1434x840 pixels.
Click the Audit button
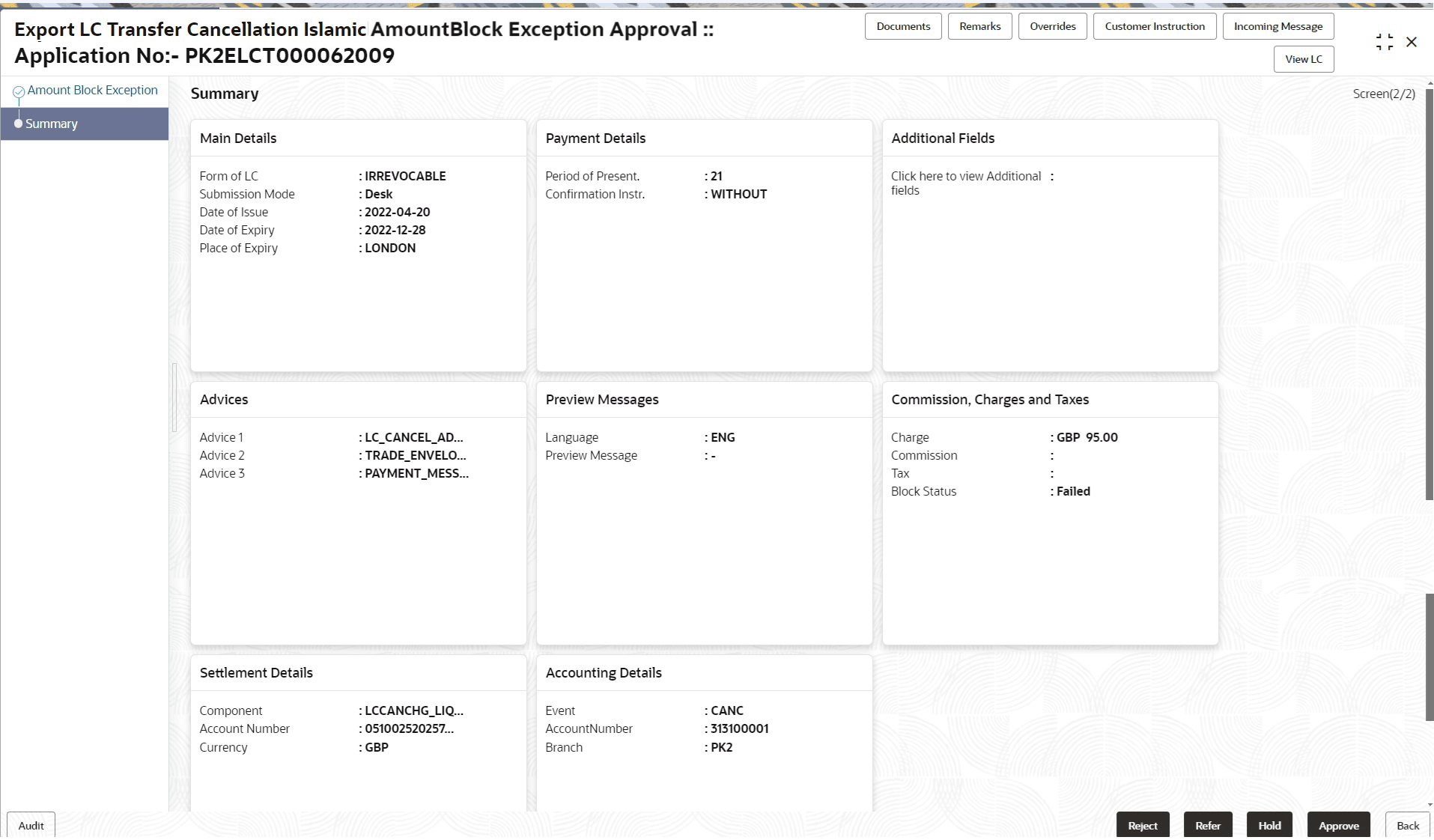point(30,825)
